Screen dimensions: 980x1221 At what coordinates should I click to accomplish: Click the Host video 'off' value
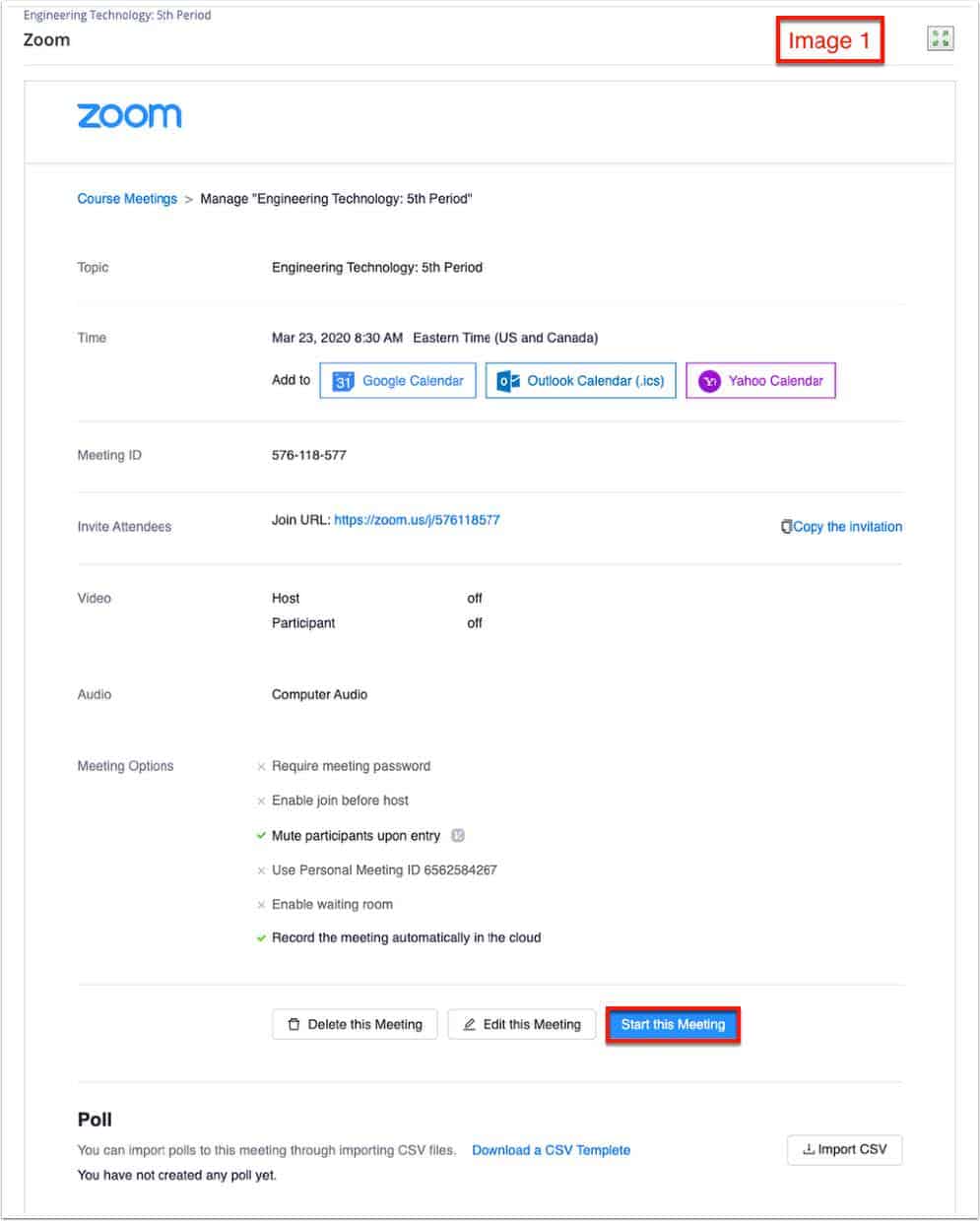point(475,599)
